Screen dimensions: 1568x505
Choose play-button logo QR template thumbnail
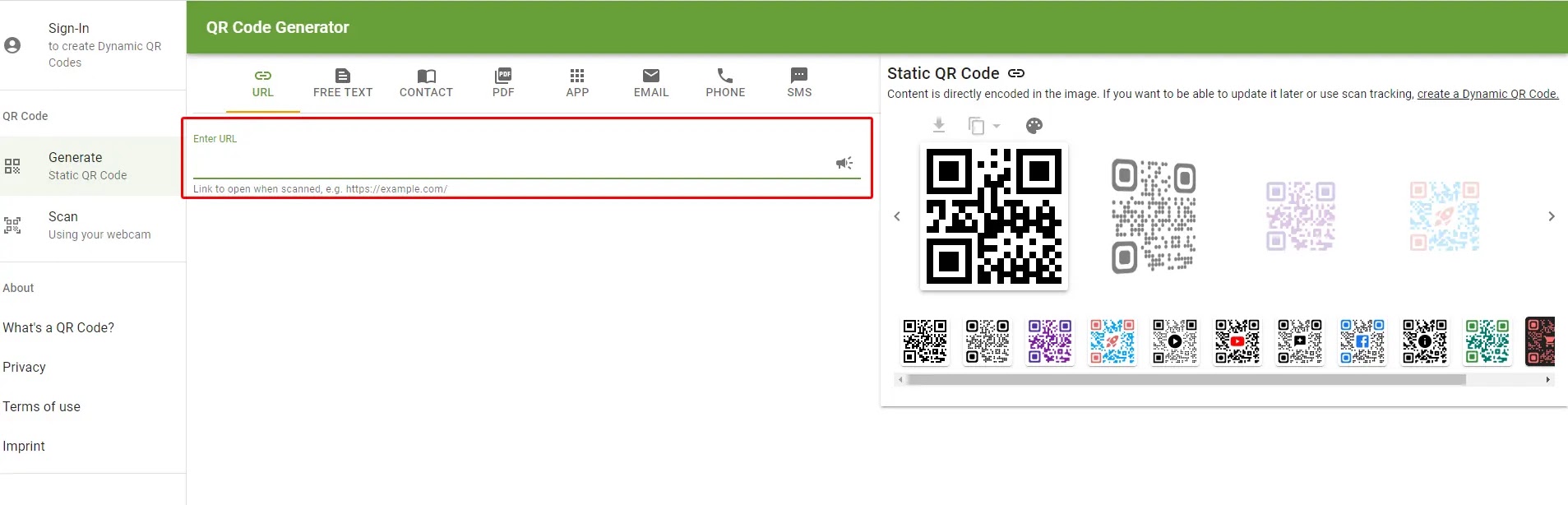tap(1175, 341)
